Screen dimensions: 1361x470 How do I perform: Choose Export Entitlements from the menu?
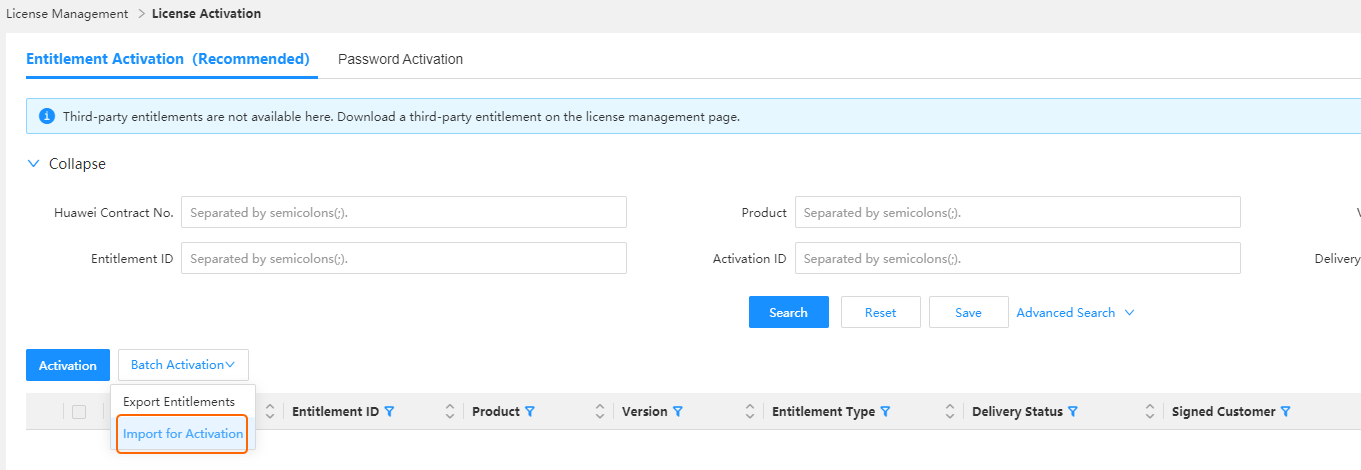point(179,401)
